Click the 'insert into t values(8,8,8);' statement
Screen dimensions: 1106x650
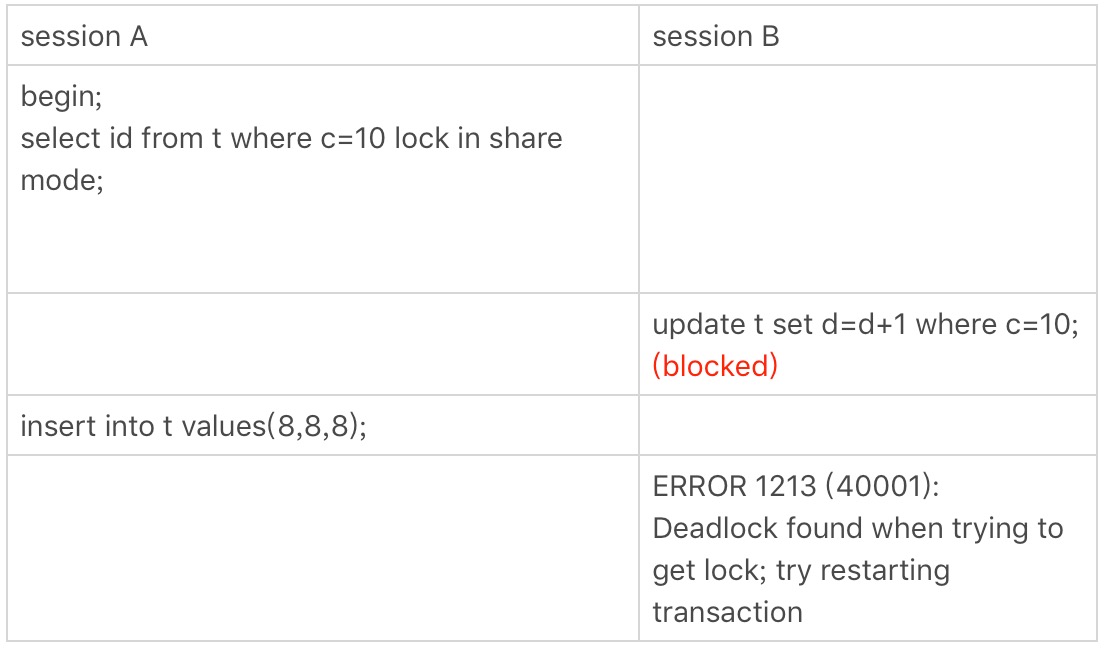pyautogui.click(x=194, y=426)
